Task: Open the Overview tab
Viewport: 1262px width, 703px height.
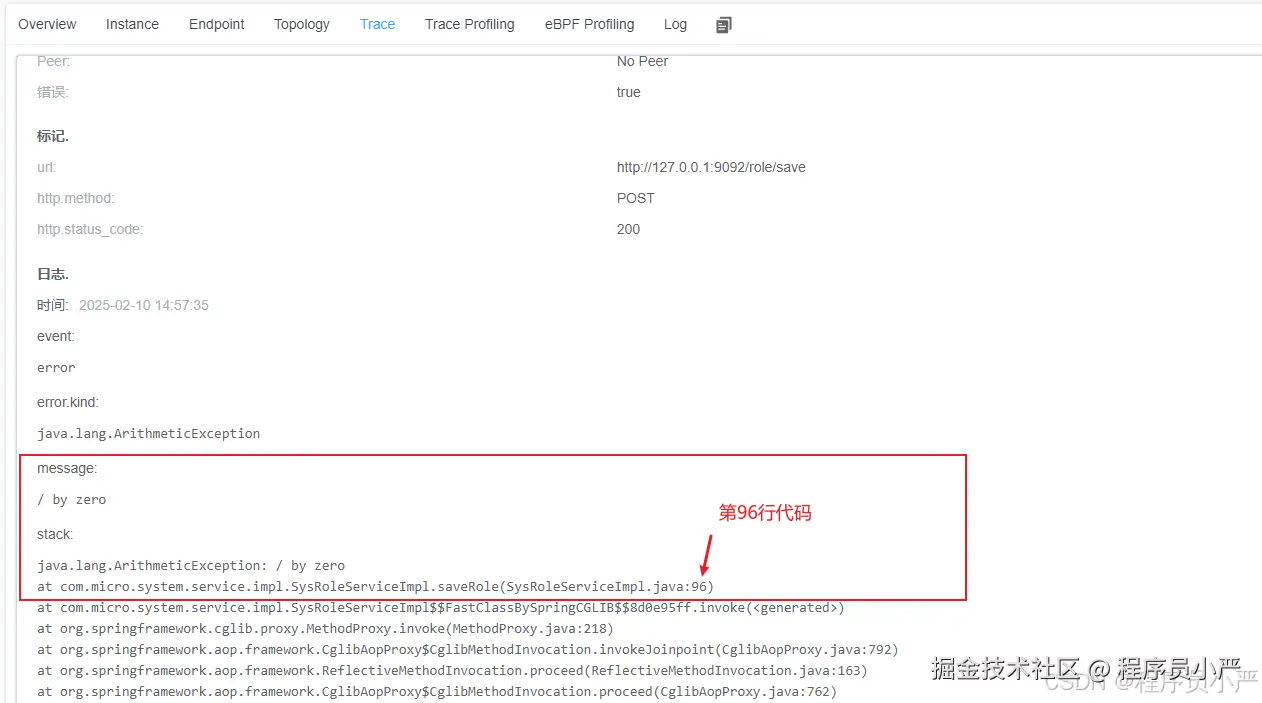Action: 47,24
